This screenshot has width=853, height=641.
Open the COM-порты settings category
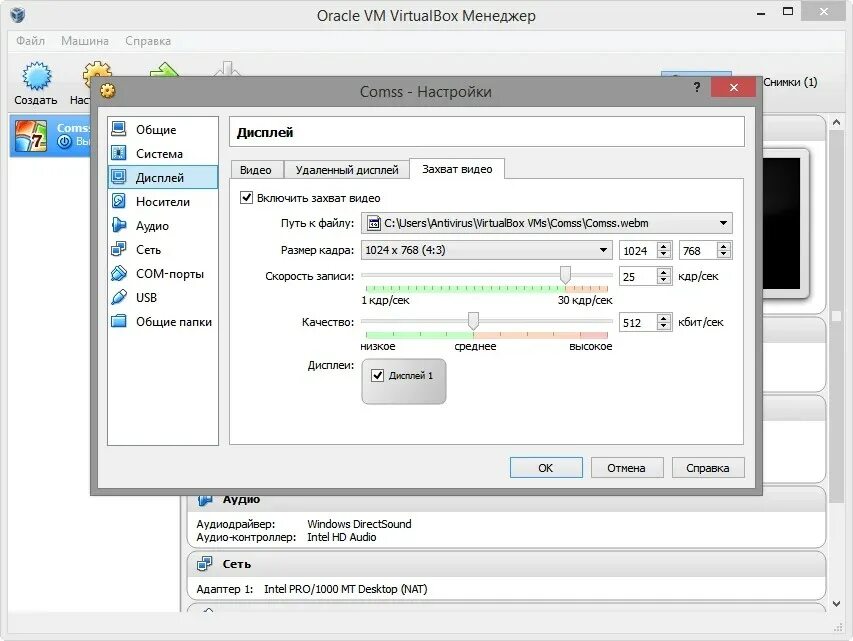(163, 273)
